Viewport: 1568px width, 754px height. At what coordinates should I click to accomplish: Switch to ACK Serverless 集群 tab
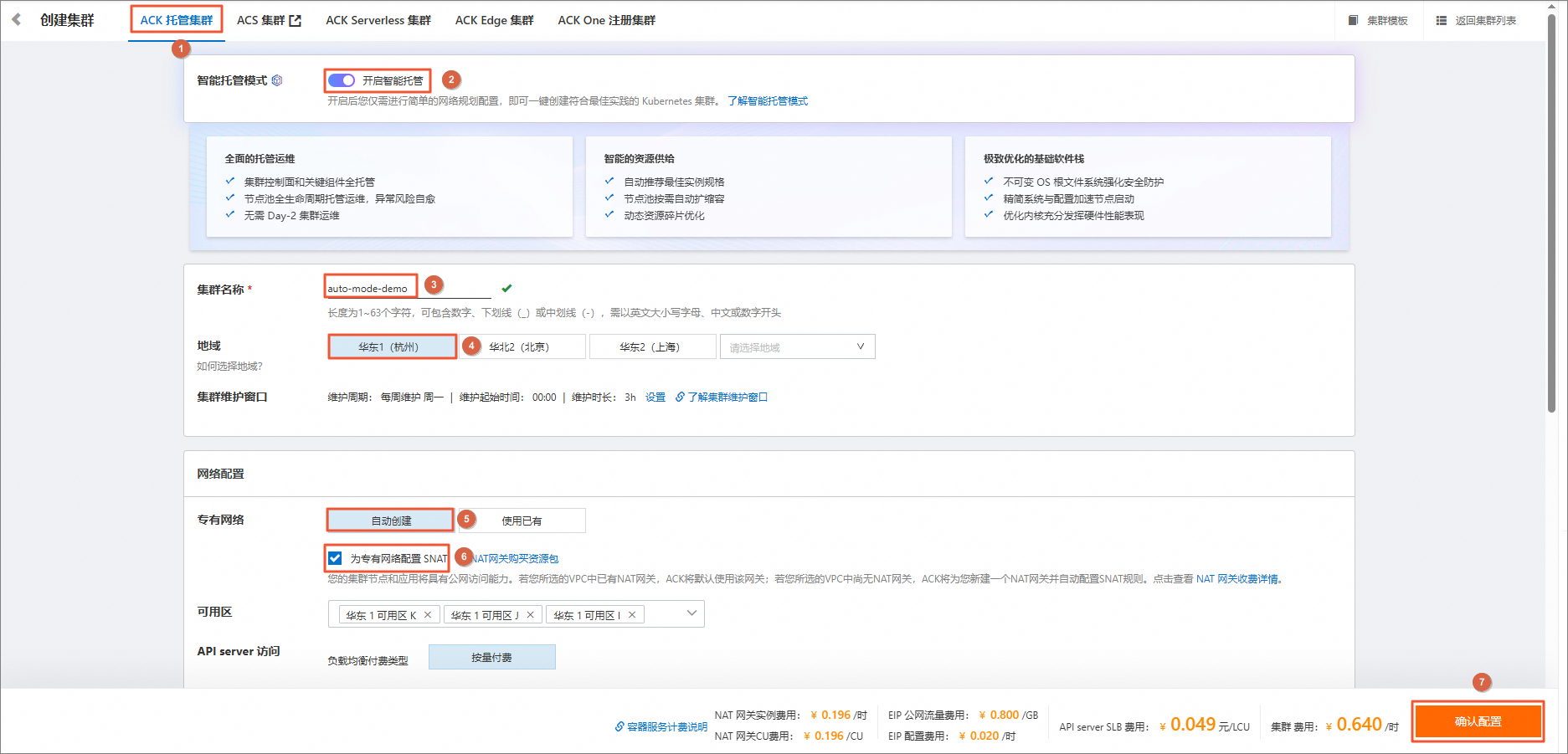click(x=378, y=20)
